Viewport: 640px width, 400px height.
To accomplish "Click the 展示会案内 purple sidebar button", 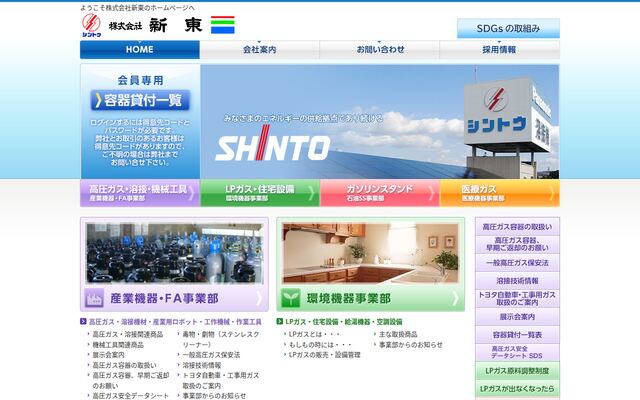I will (x=517, y=317).
